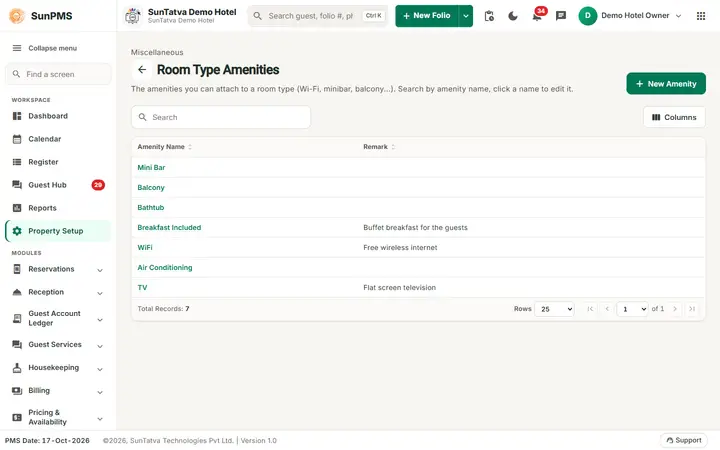Open New Folio dropdown arrow

(x=466, y=16)
